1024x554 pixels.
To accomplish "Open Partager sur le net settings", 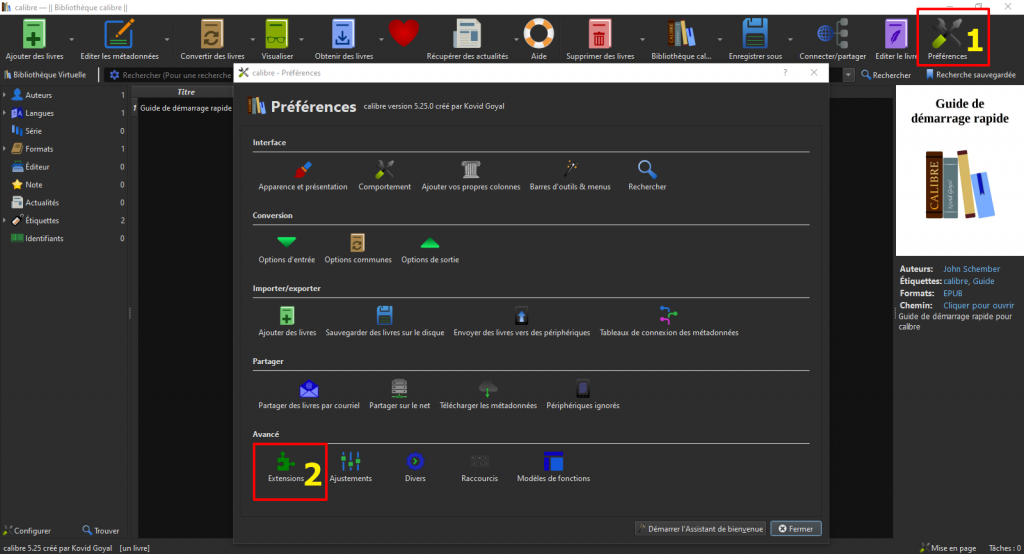I will click(x=399, y=395).
